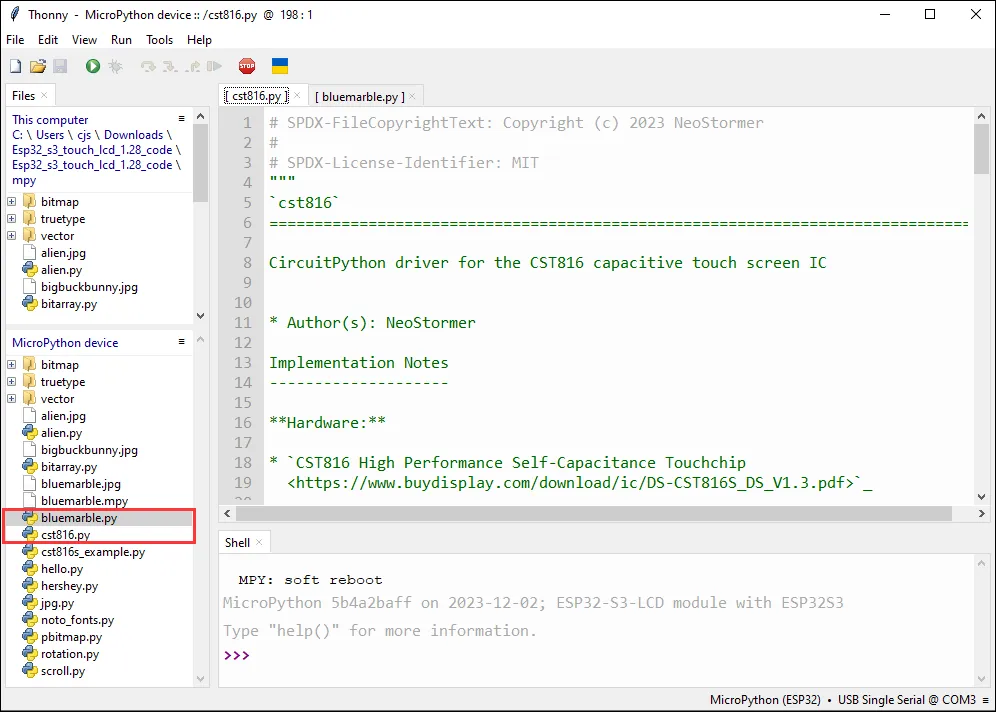
Task: Close the Shell panel tab
Action: coord(259,543)
